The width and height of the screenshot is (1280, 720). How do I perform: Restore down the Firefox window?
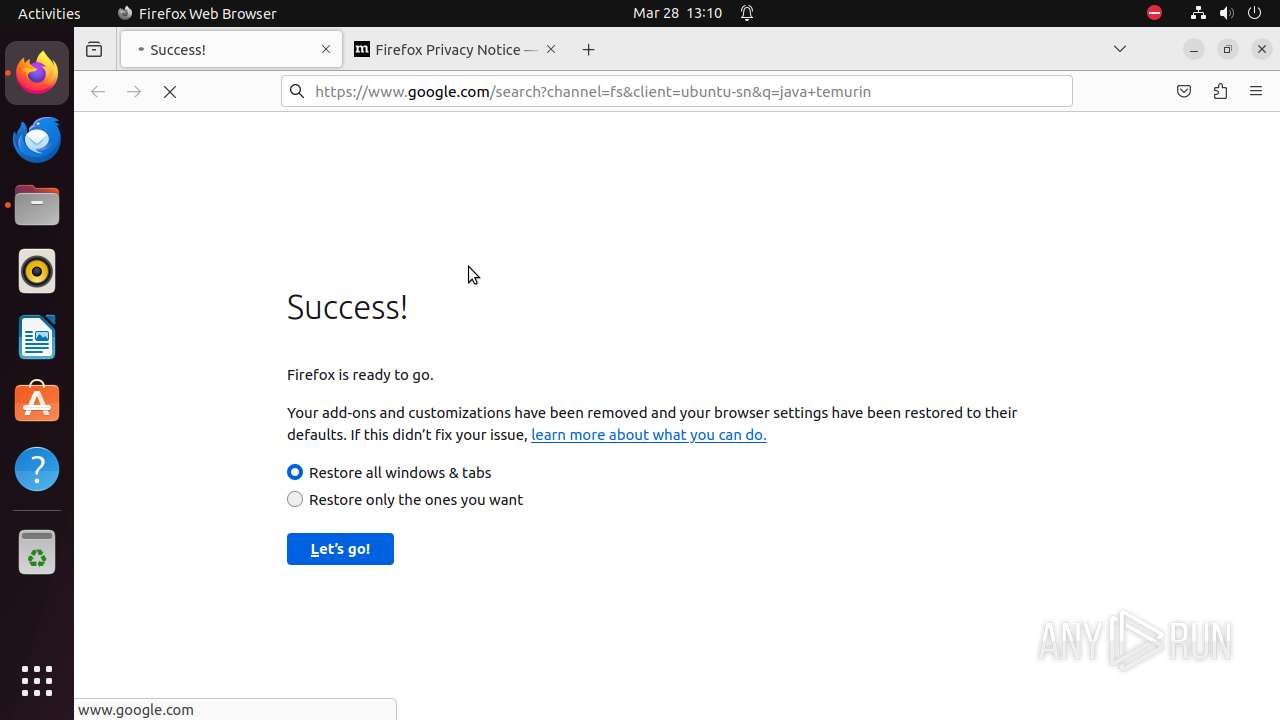tap(1228, 49)
